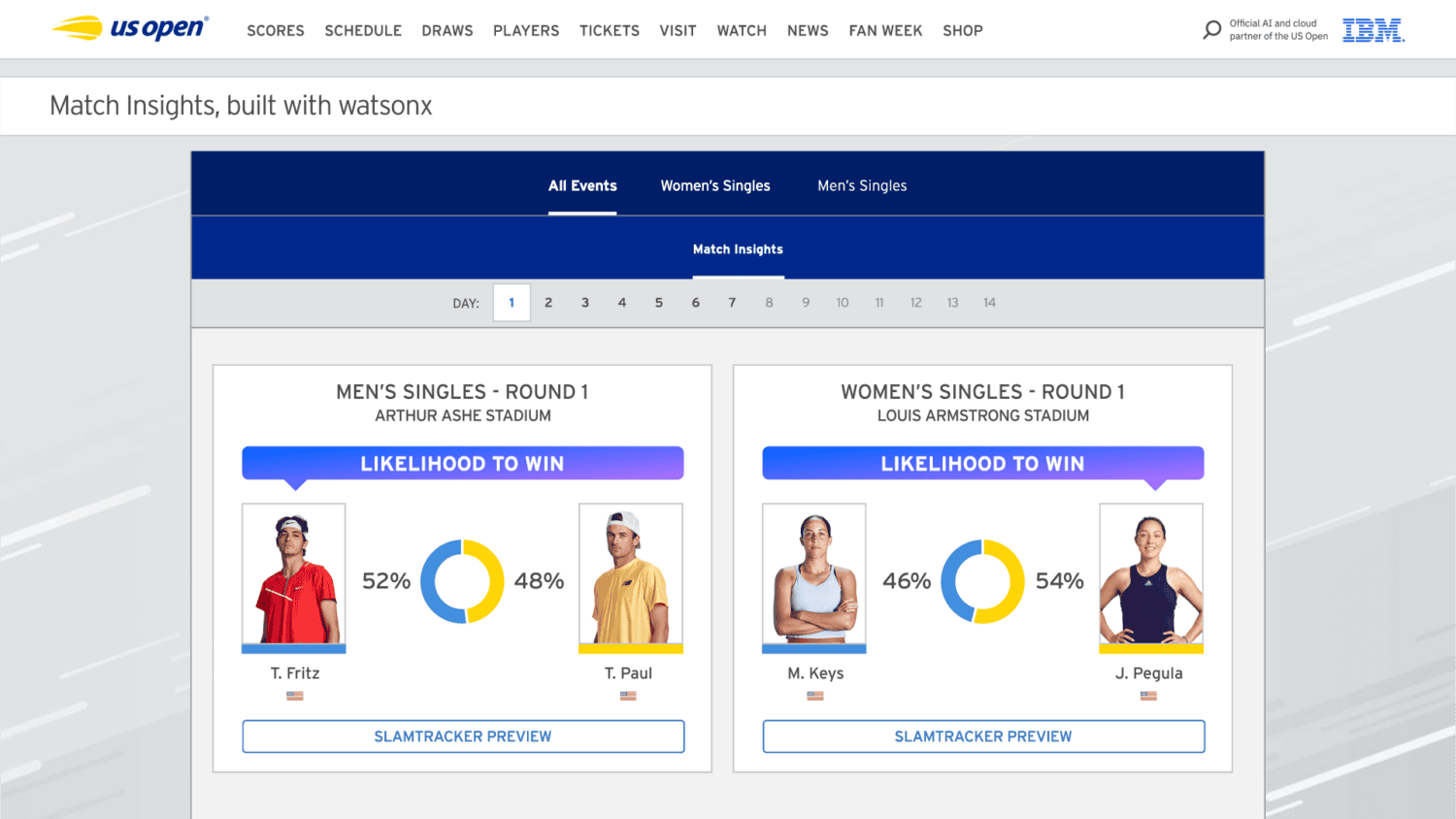Select Day 8
This screenshot has height=819, width=1456.
(x=770, y=303)
